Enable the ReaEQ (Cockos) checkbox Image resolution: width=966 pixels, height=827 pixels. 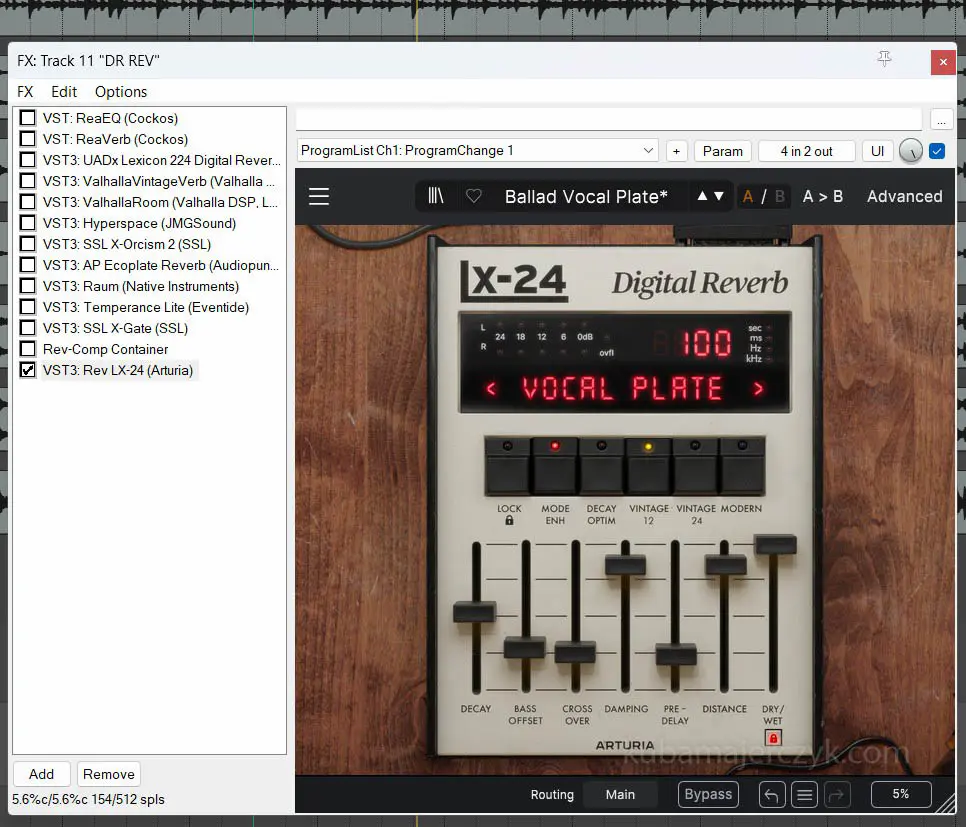tap(28, 118)
